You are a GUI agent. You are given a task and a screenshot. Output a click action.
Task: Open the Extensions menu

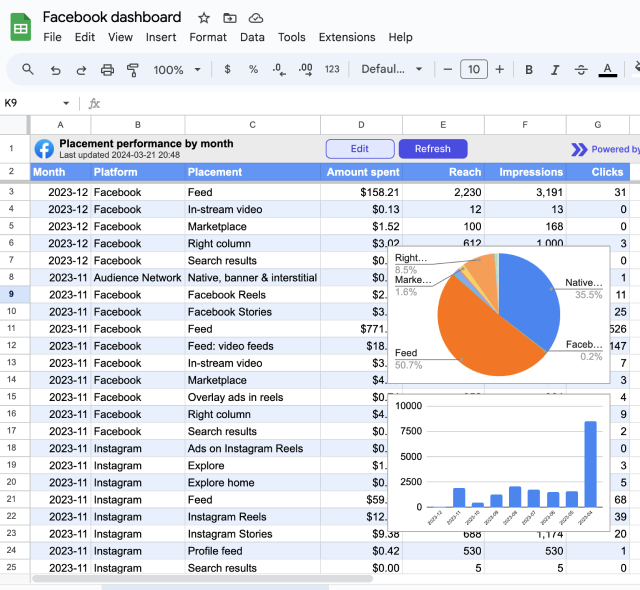tap(347, 37)
